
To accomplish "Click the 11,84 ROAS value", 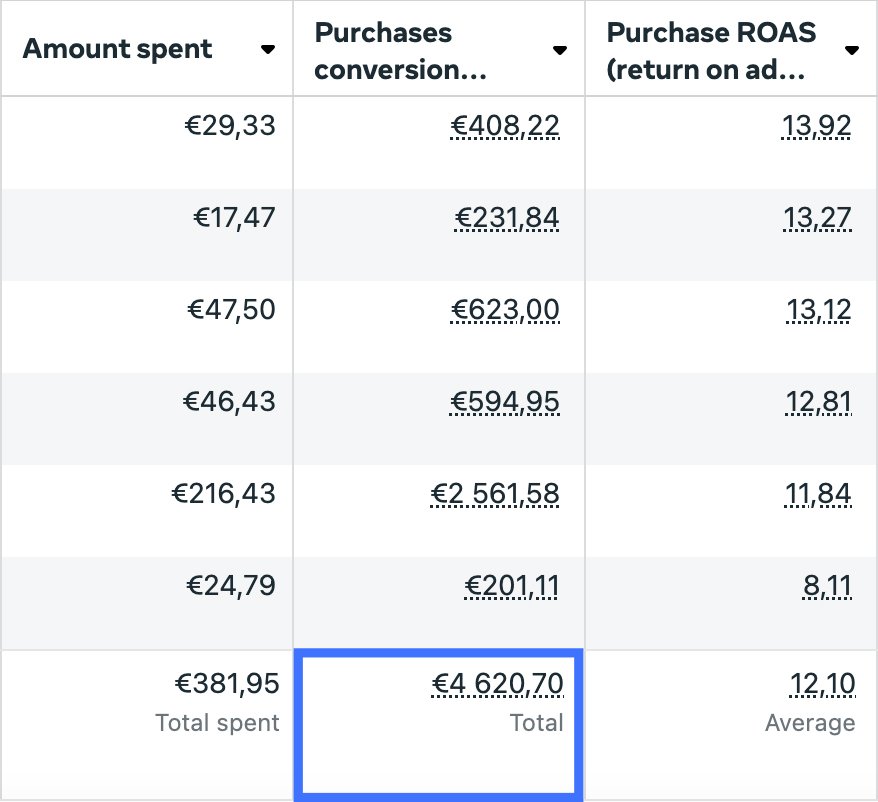I will pos(819,494).
